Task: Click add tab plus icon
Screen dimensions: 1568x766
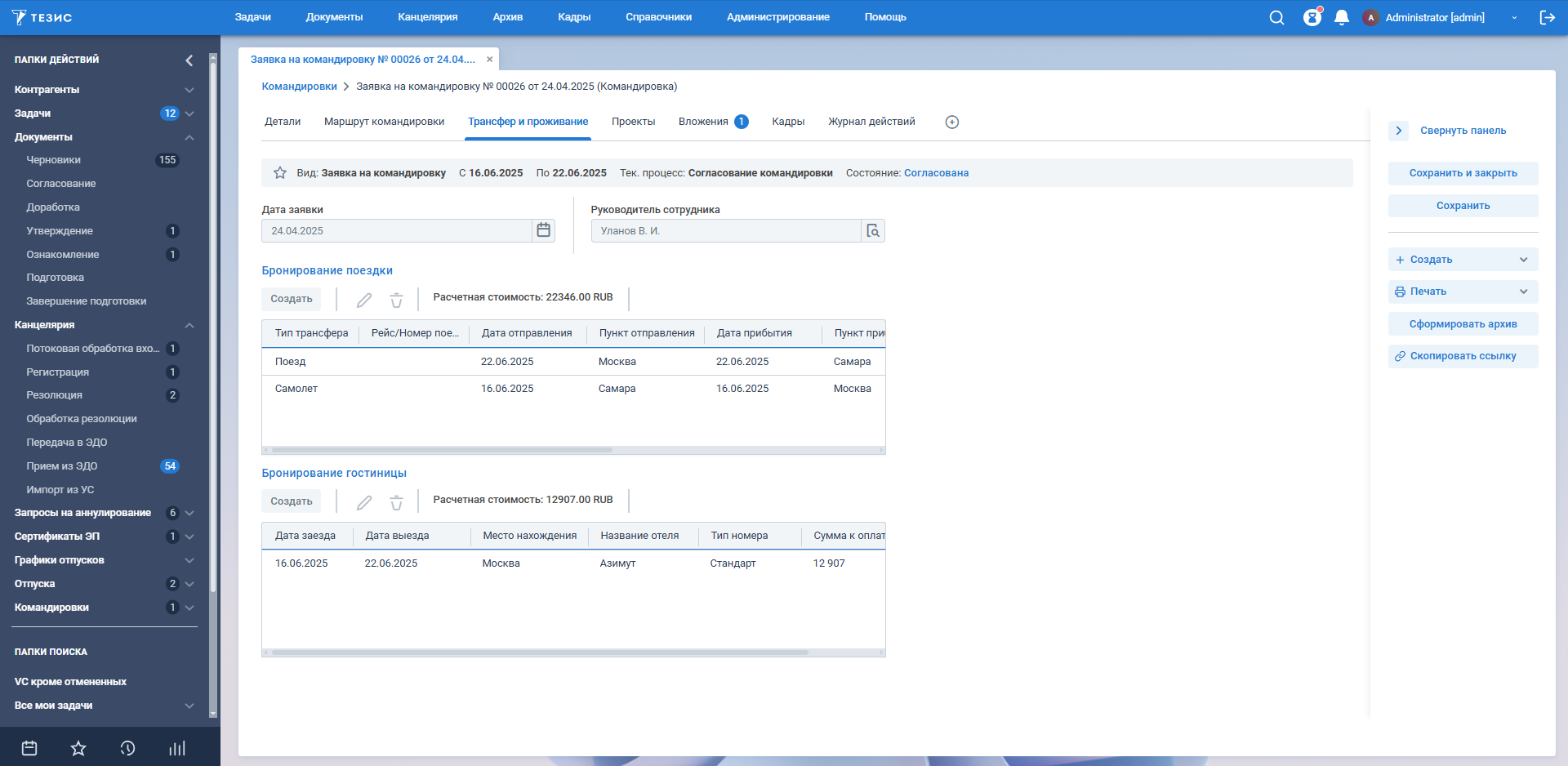Action: click(x=951, y=122)
